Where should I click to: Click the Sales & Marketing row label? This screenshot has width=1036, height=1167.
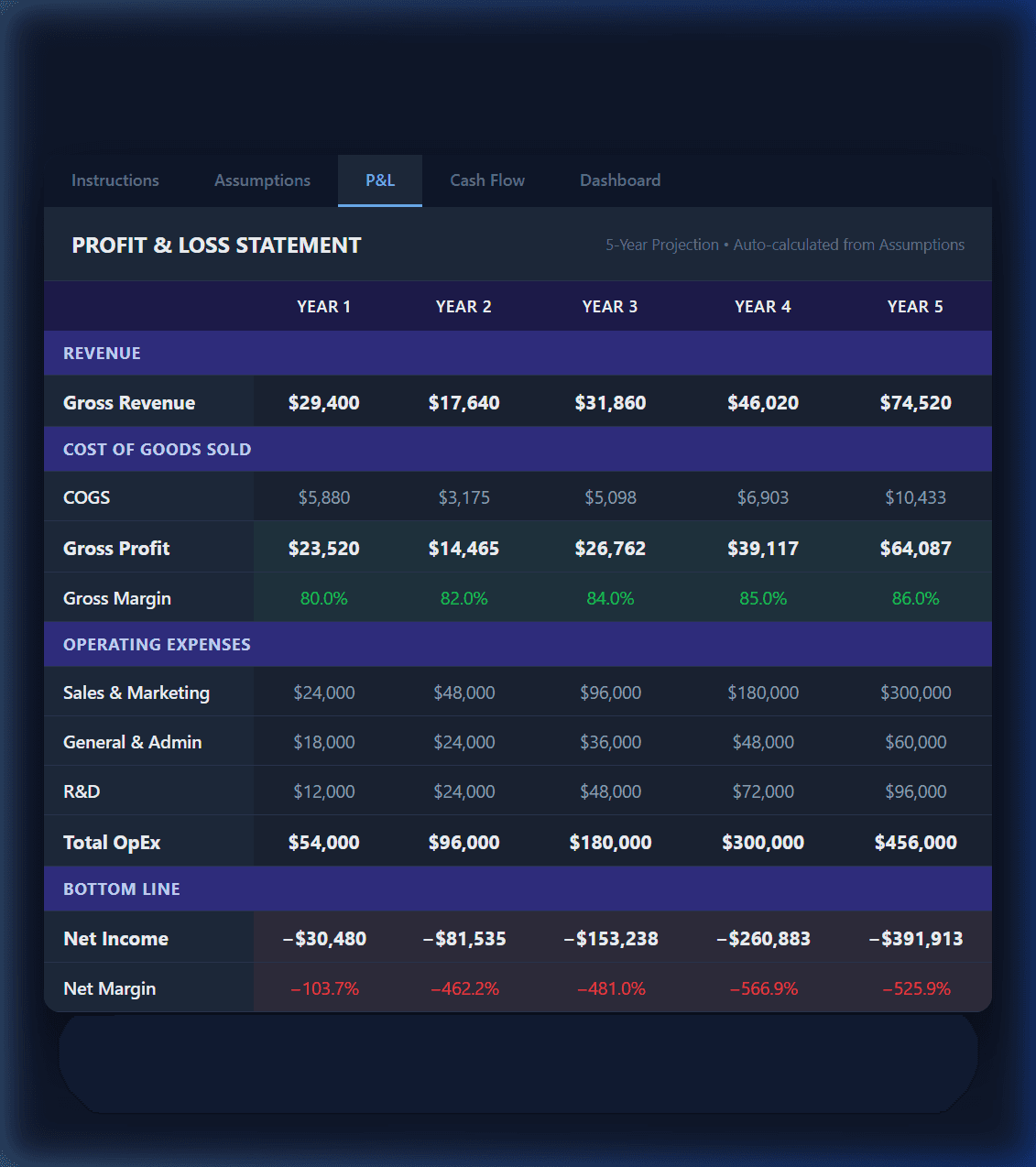pyautogui.click(x=136, y=693)
